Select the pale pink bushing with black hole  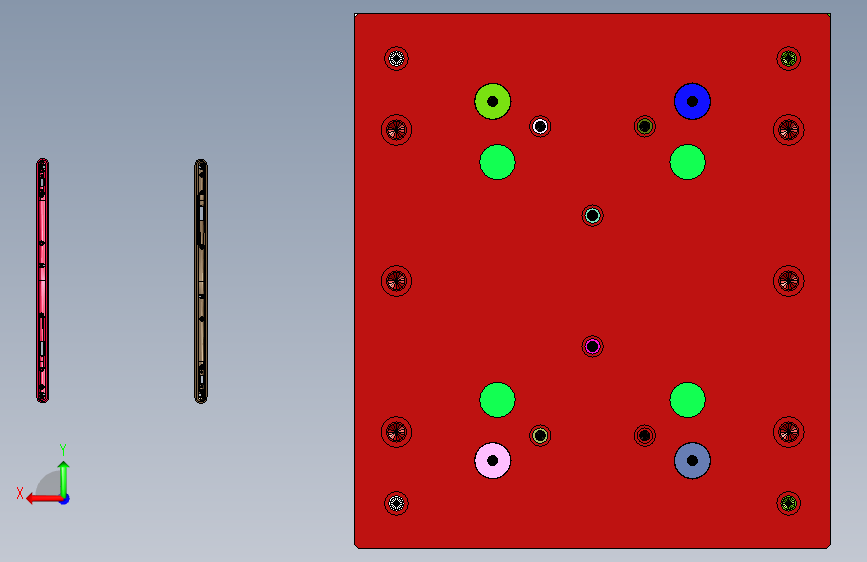click(x=493, y=460)
